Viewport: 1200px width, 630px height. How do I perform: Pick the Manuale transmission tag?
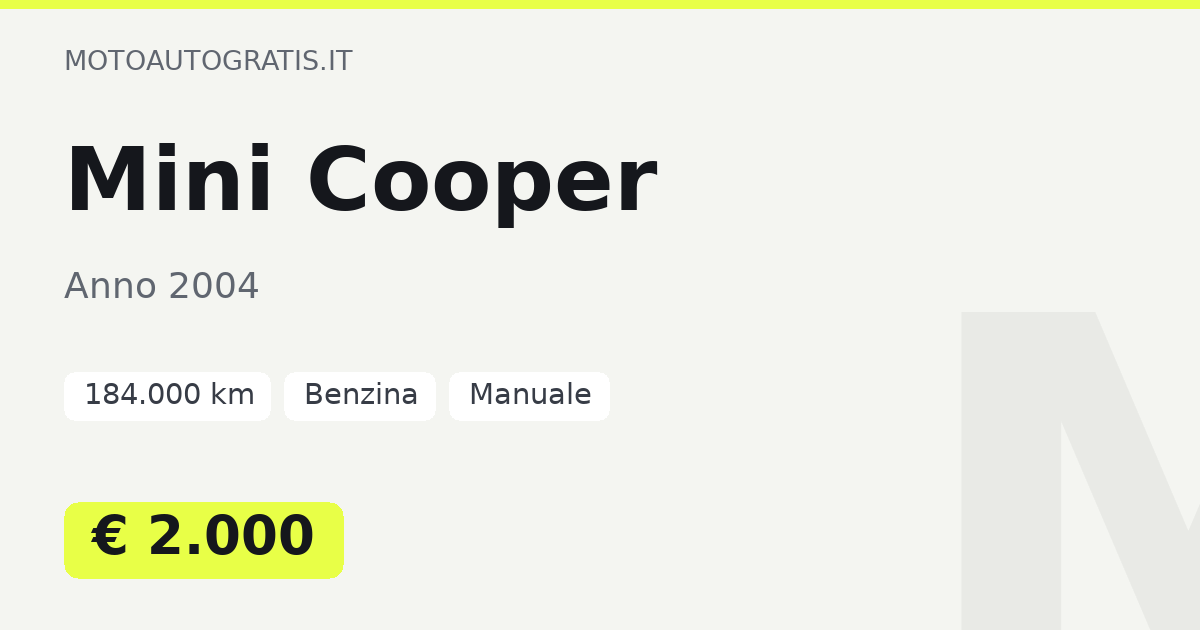click(x=529, y=396)
